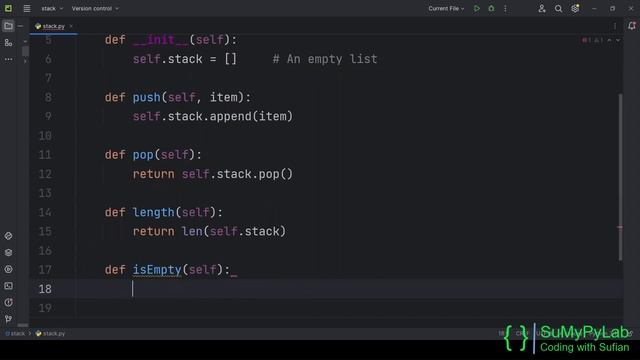640x360 pixels.
Task: Click the PyCharm application logo icon
Action: [x=8, y=8]
